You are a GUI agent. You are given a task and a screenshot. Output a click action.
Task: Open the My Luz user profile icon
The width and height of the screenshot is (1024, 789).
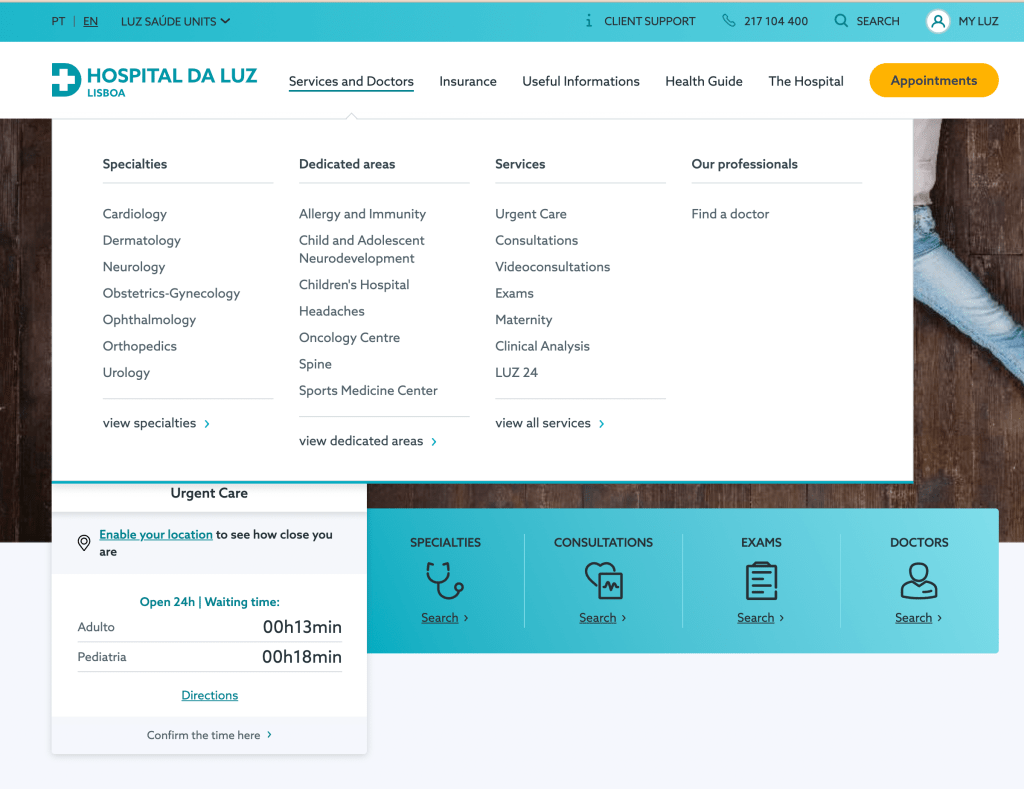(x=937, y=21)
